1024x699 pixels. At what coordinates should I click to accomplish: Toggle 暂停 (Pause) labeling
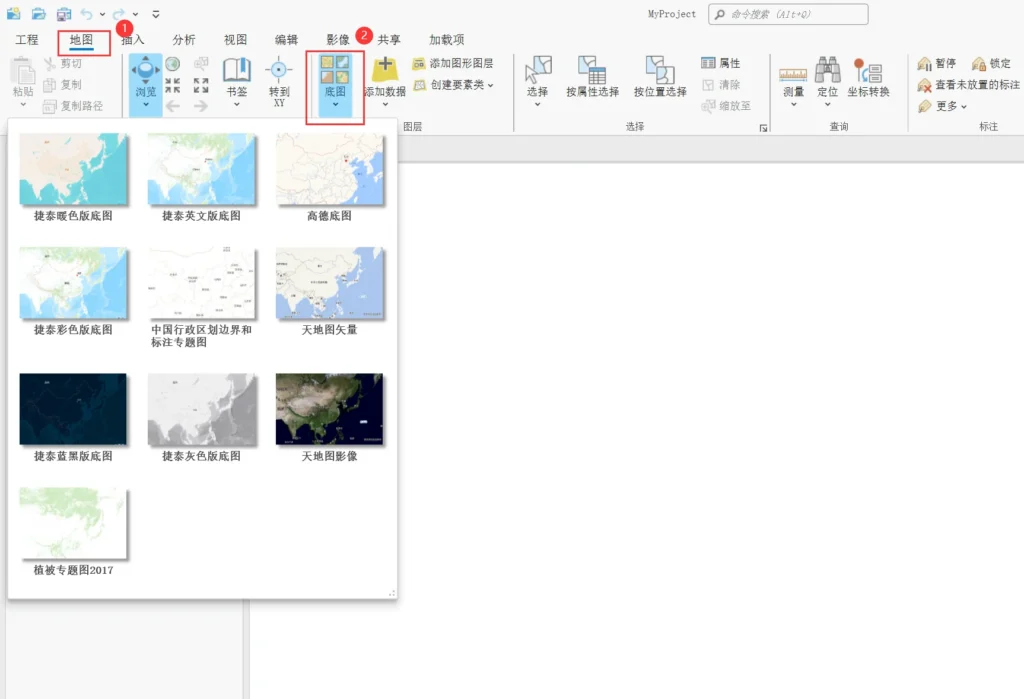coord(944,62)
